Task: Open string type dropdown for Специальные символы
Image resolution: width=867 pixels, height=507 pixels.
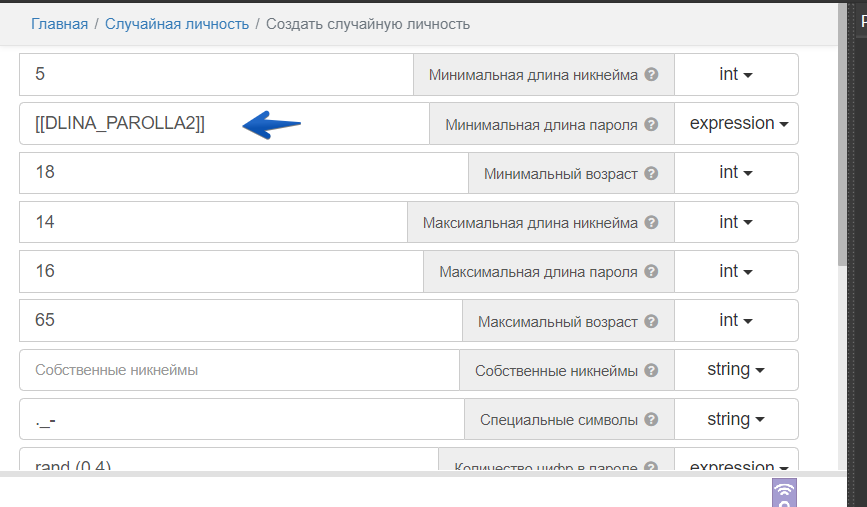Action: click(x=736, y=419)
